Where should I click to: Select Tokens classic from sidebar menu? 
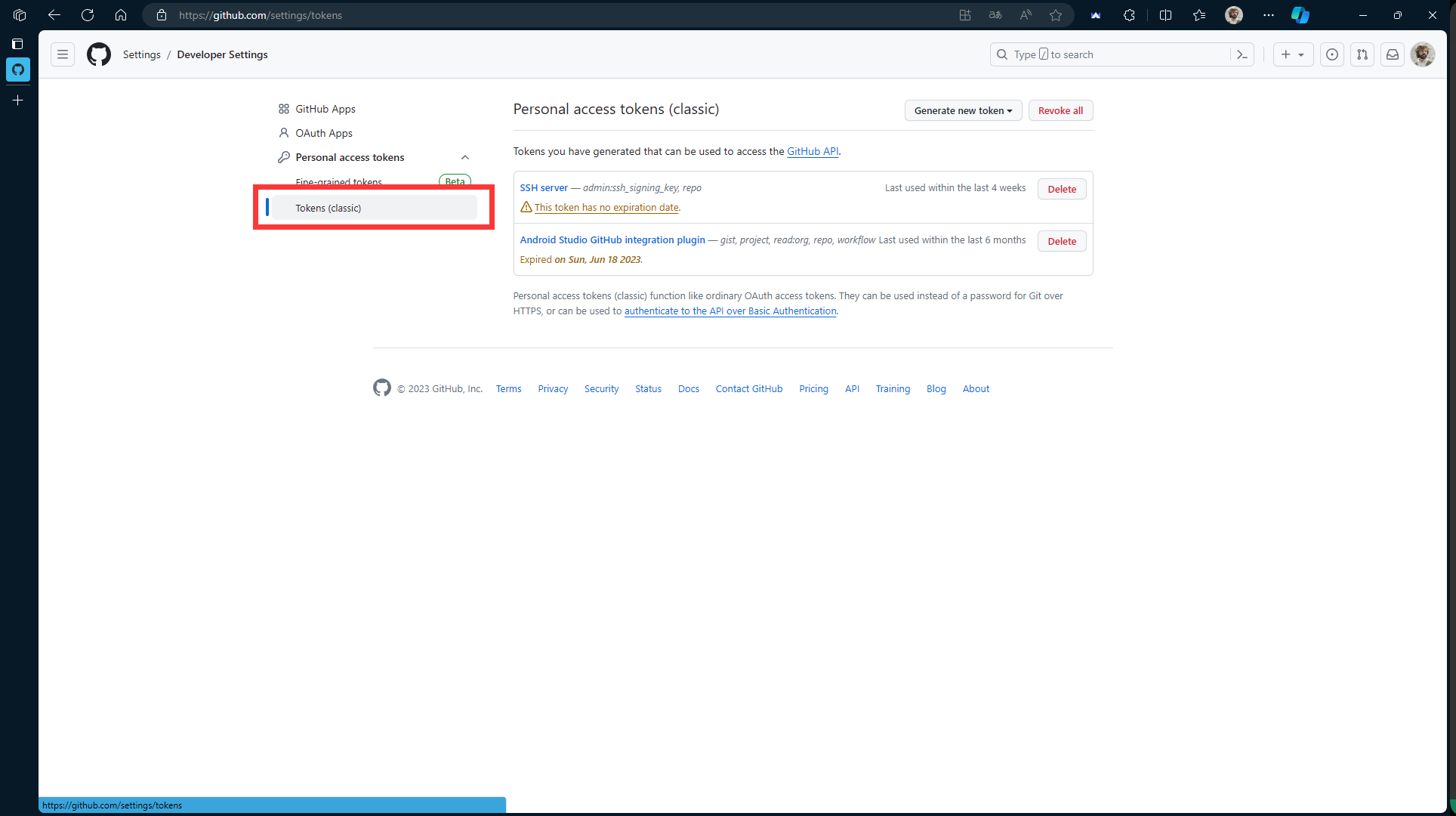[328, 207]
